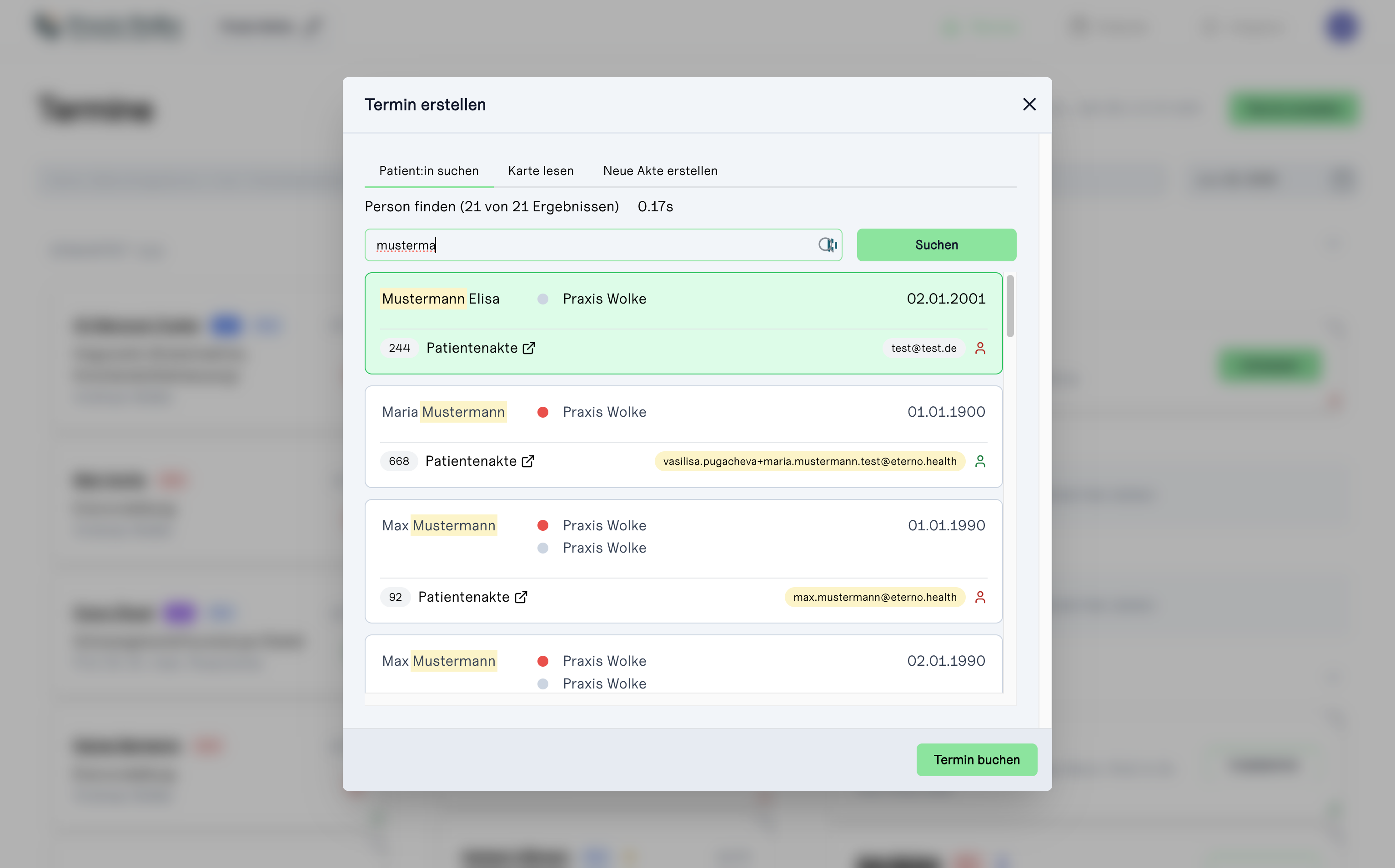
Task: Select the Mustermann Elisa patient name
Action: [x=441, y=299]
